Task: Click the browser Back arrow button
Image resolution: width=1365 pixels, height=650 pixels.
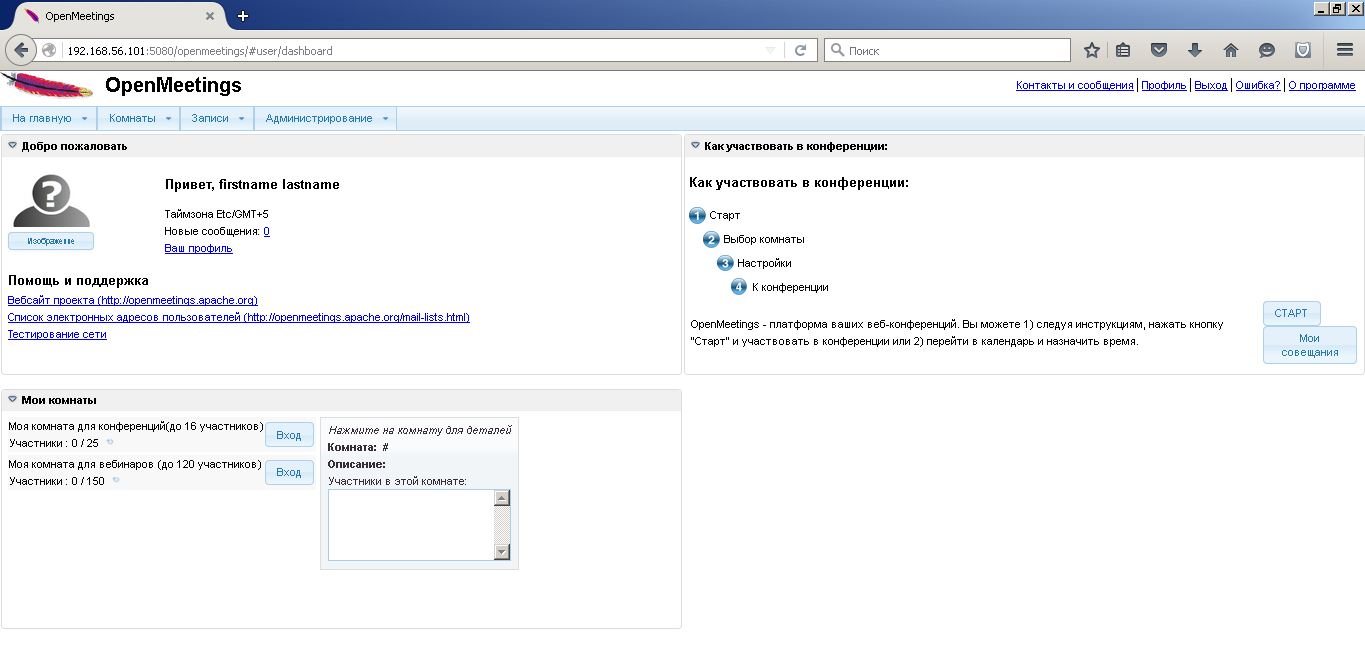Action: pyautogui.click(x=21, y=50)
